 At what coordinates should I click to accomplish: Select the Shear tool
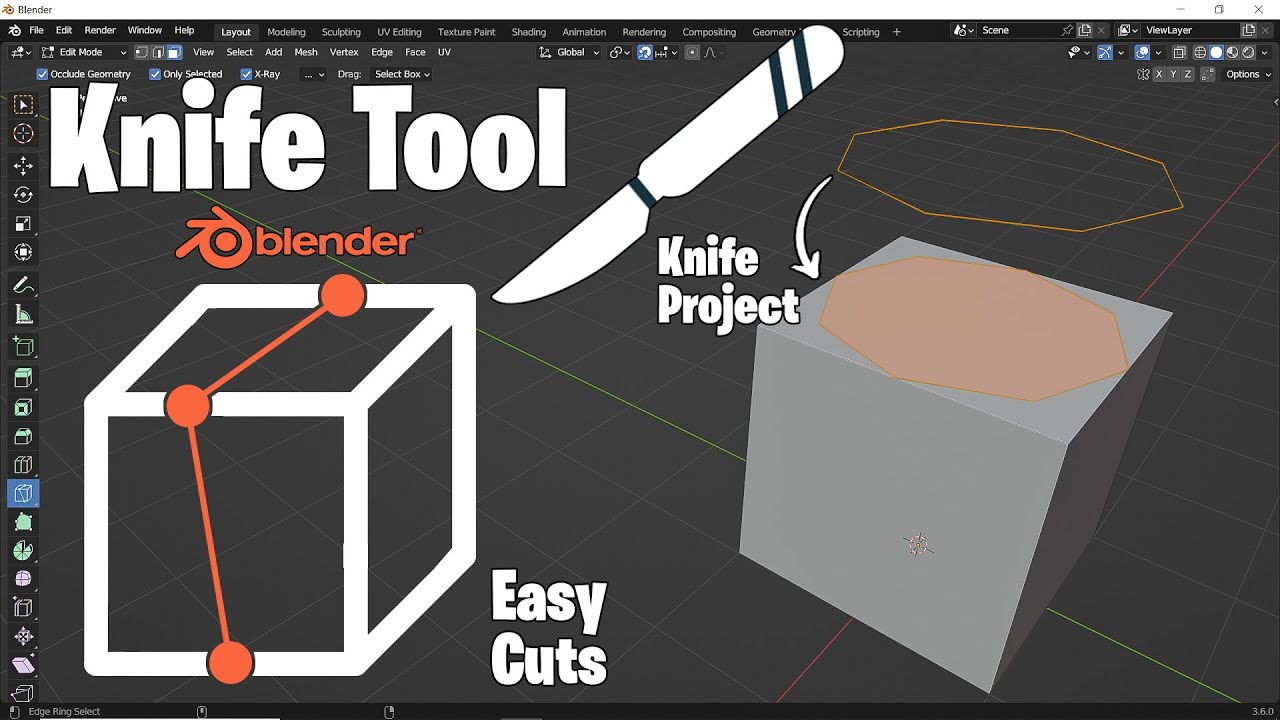(x=23, y=665)
